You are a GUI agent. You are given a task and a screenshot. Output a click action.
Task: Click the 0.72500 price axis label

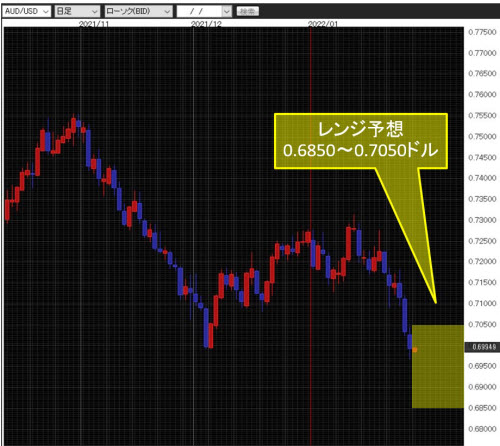coord(482,241)
